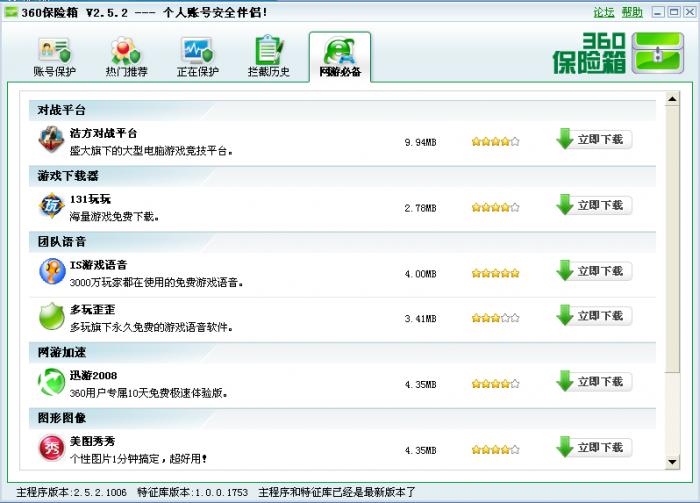Click the IS游戏语音 title text
The image size is (700, 503).
(99, 265)
